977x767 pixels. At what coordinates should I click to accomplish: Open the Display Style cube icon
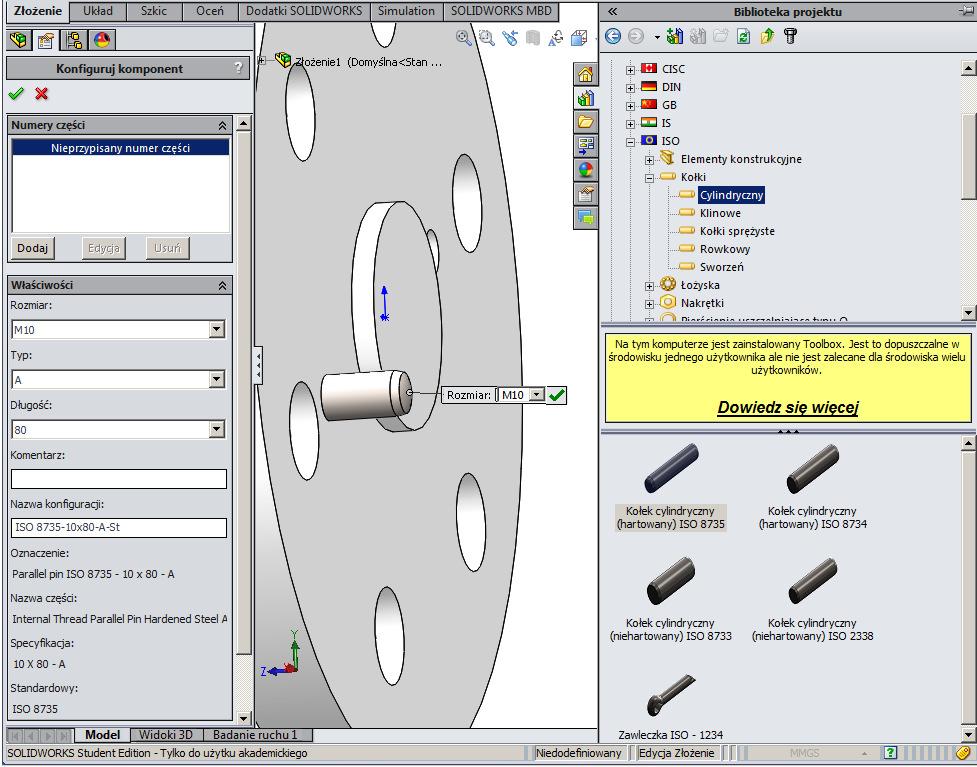[x=579, y=38]
